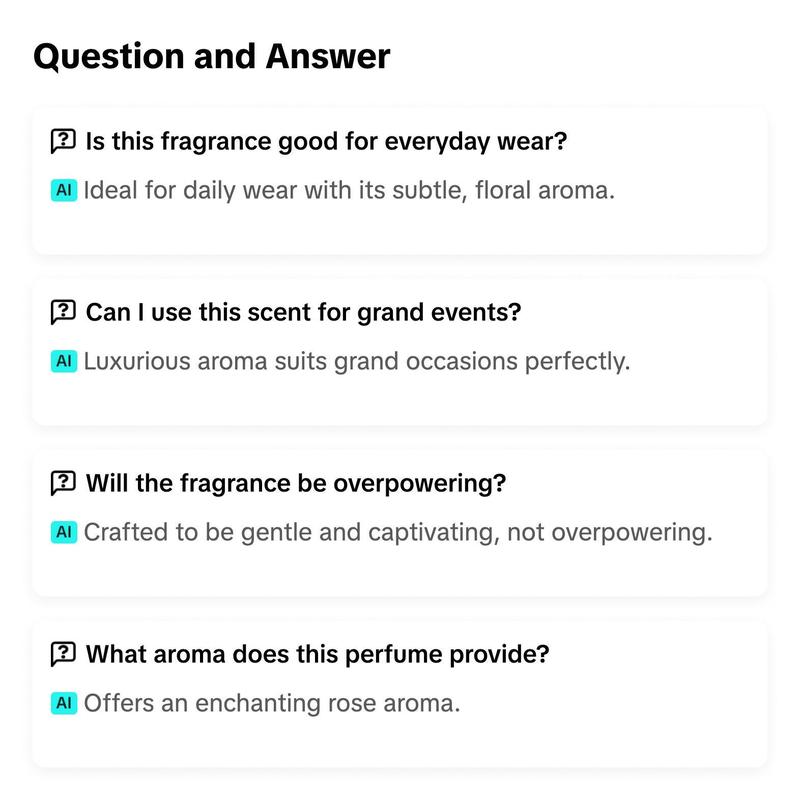Screen dimensions: 800x800
Task: Click the question icon beside 'What aroma' question
Action: pos(63,654)
